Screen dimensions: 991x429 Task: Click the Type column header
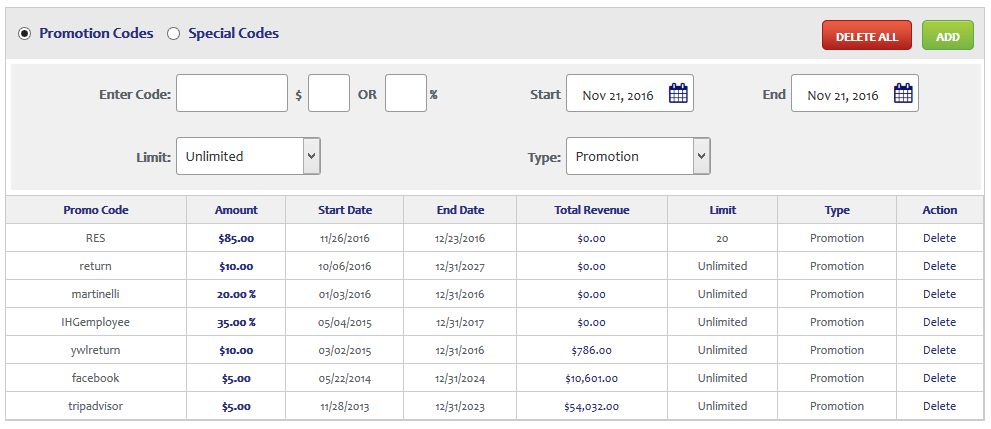click(837, 210)
